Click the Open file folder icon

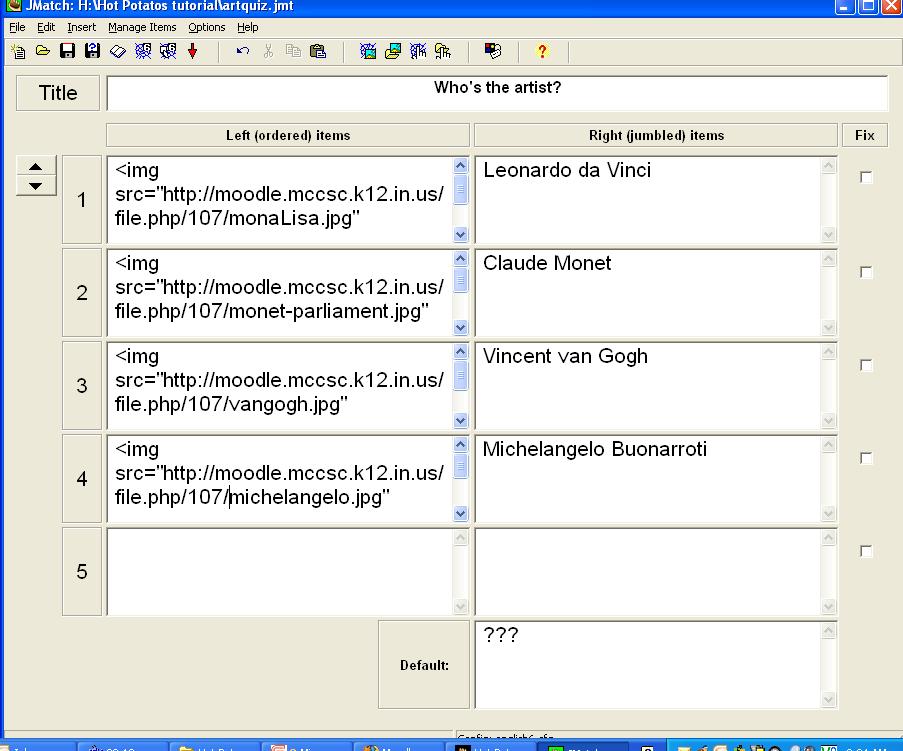tap(43, 51)
